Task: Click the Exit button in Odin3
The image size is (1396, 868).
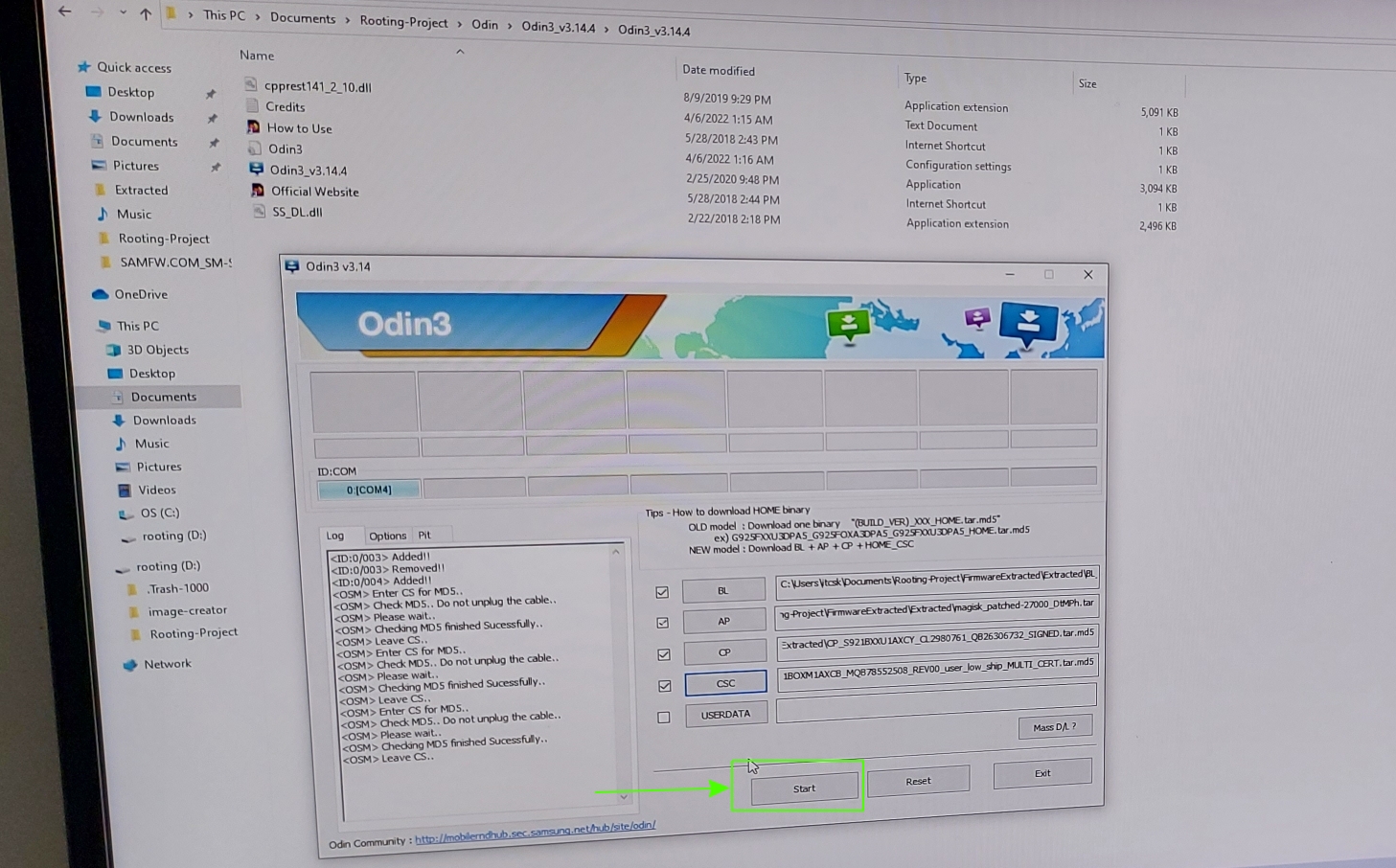Action: pos(1042,773)
